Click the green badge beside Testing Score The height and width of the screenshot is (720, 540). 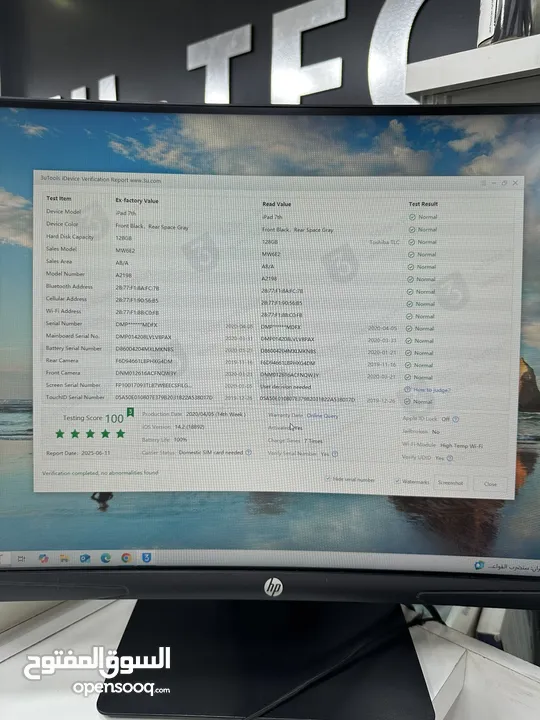click(130, 412)
